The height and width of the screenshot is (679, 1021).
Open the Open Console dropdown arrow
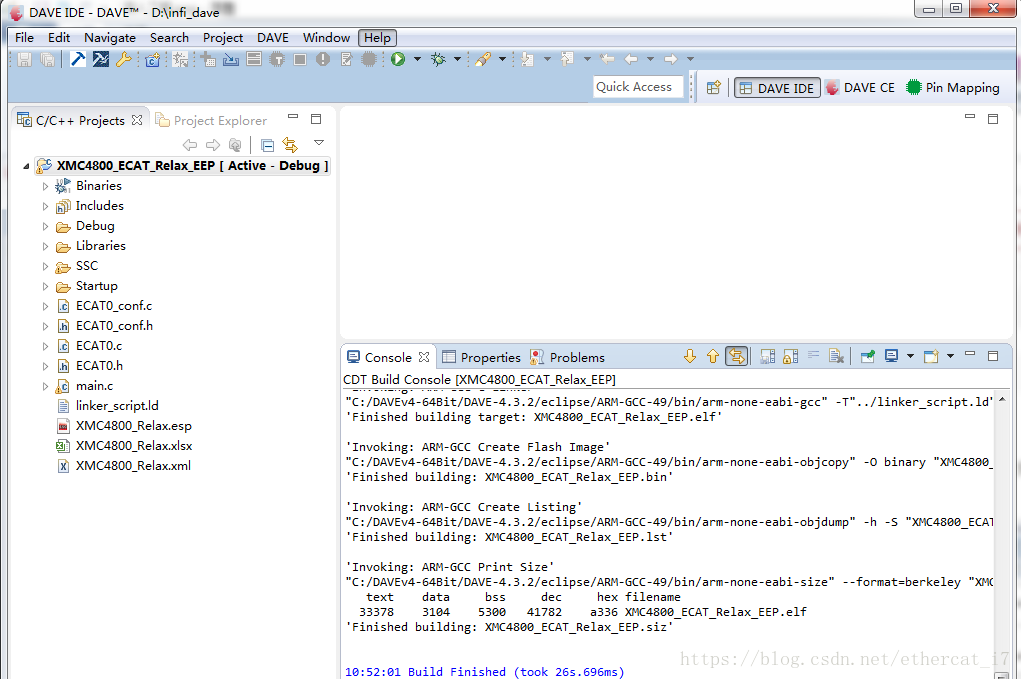pyautogui.click(x=951, y=356)
